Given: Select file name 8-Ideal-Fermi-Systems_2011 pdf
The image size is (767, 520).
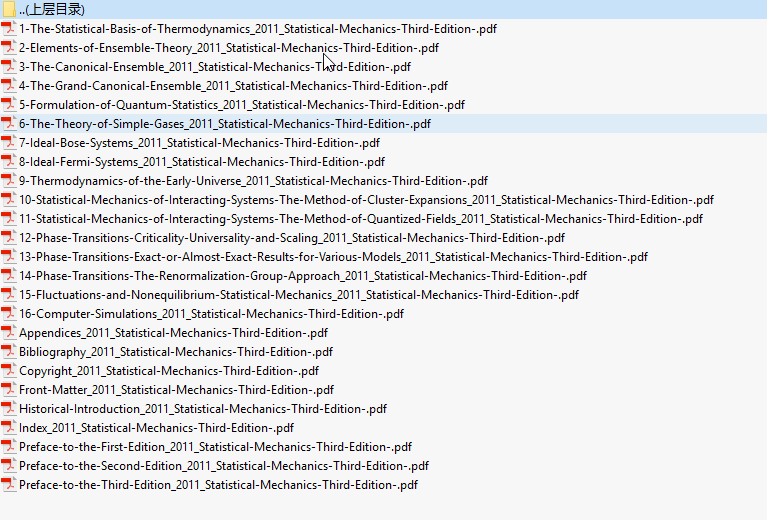Looking at the screenshot, I should (x=202, y=162).
